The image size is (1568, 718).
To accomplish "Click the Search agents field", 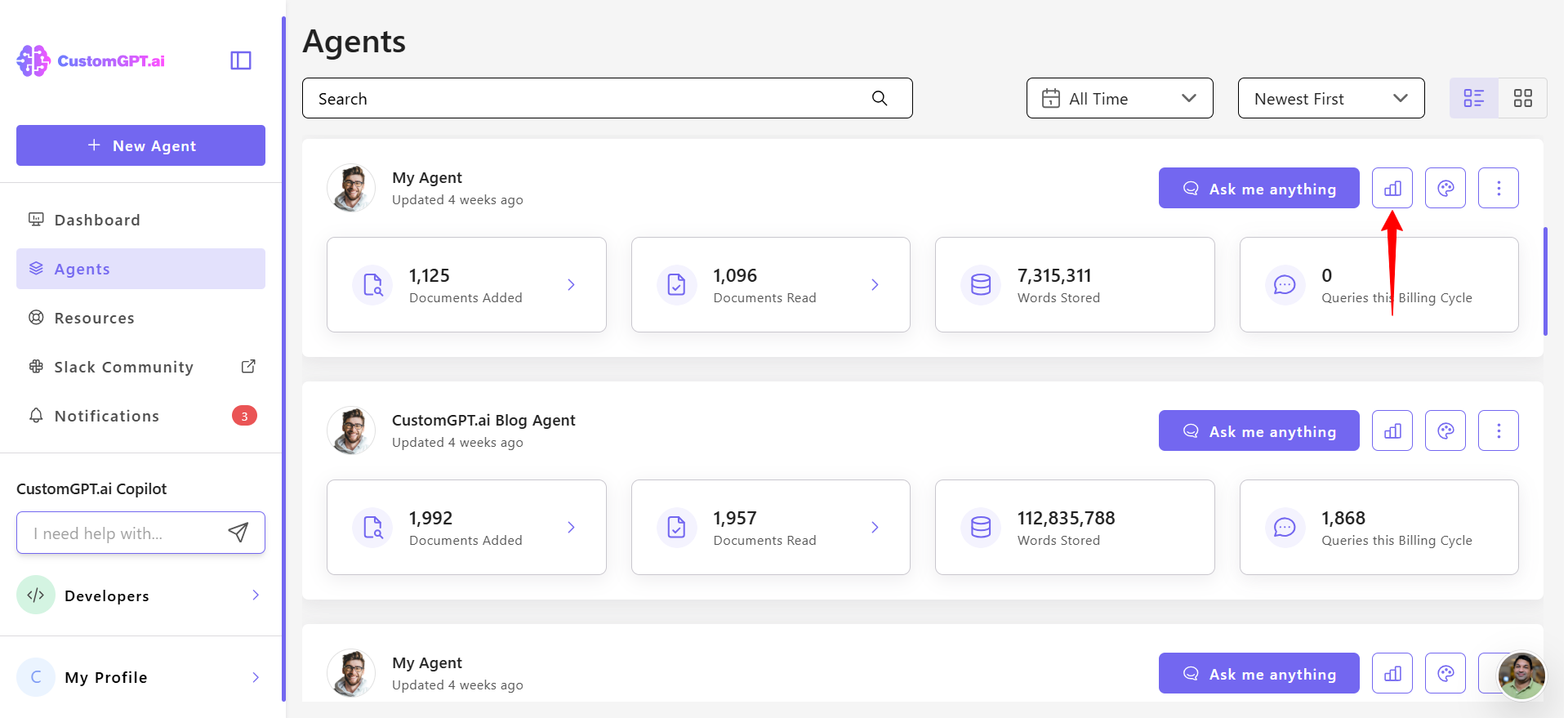I will tap(608, 98).
